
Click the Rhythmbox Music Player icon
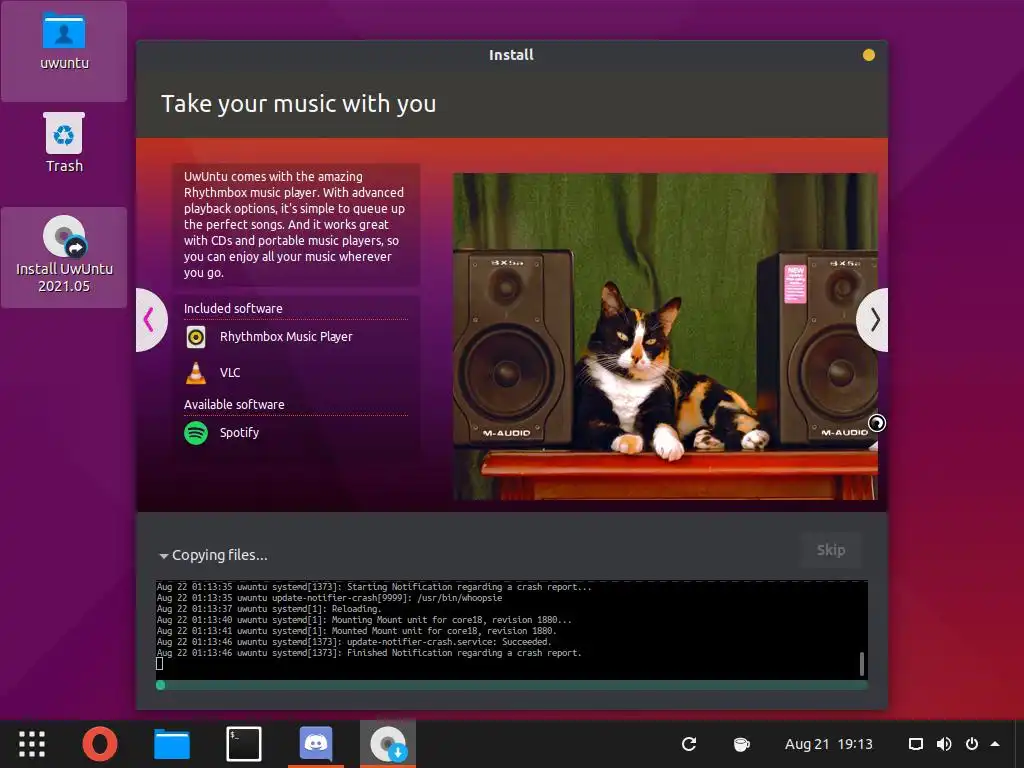(x=196, y=337)
